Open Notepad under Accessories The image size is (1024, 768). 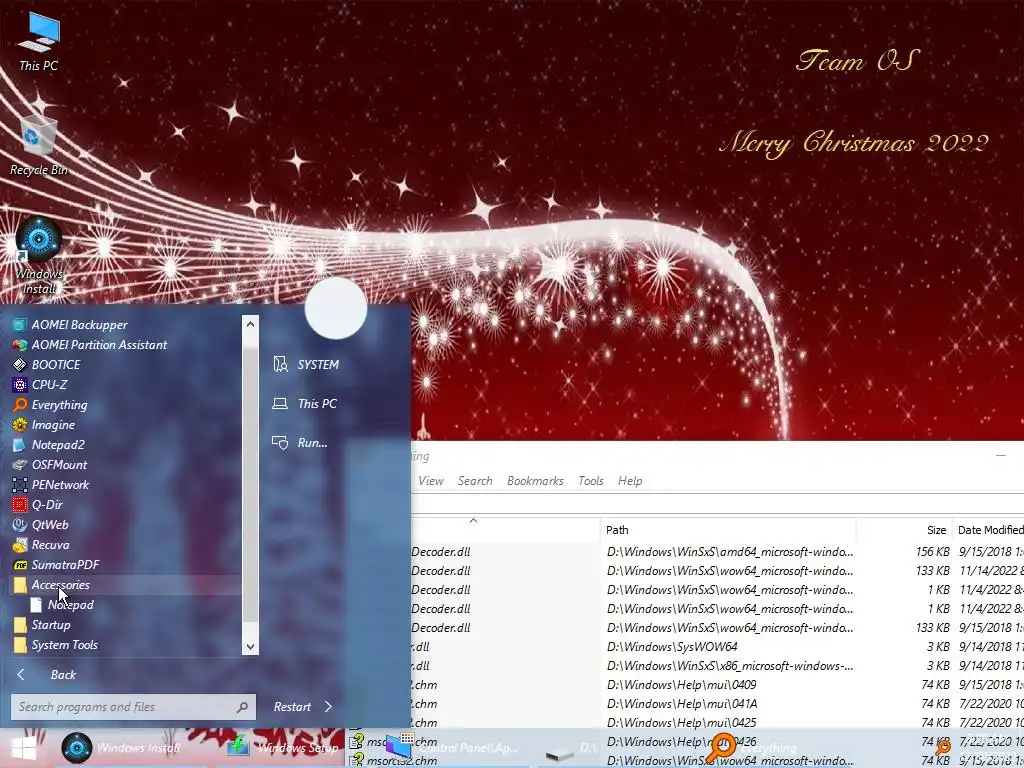coord(63,605)
